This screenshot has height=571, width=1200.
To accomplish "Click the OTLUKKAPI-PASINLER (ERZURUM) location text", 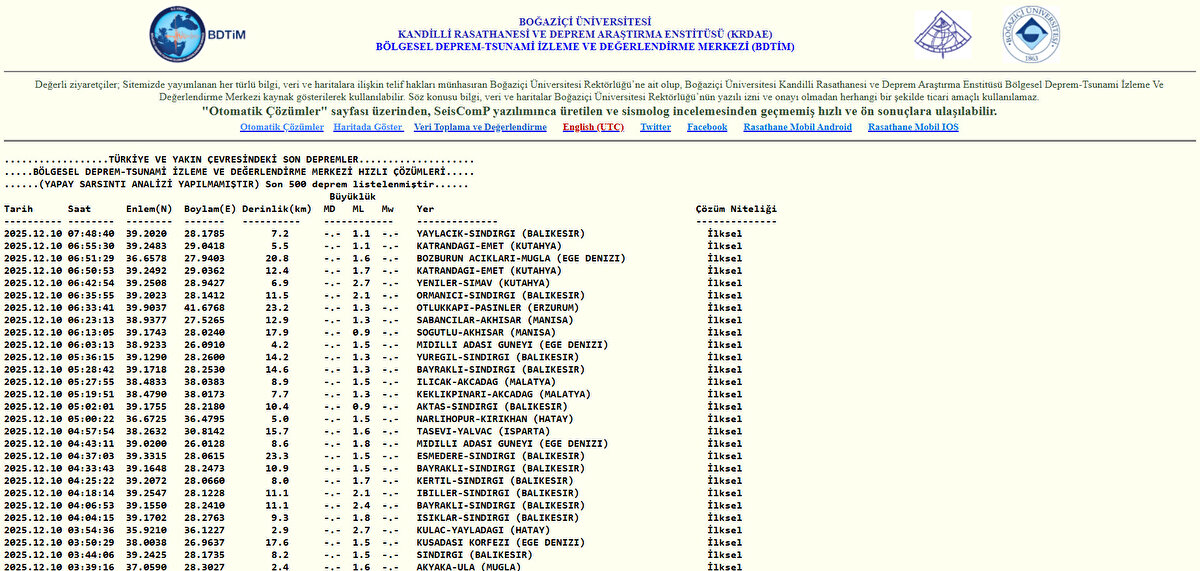I will coord(497,308).
